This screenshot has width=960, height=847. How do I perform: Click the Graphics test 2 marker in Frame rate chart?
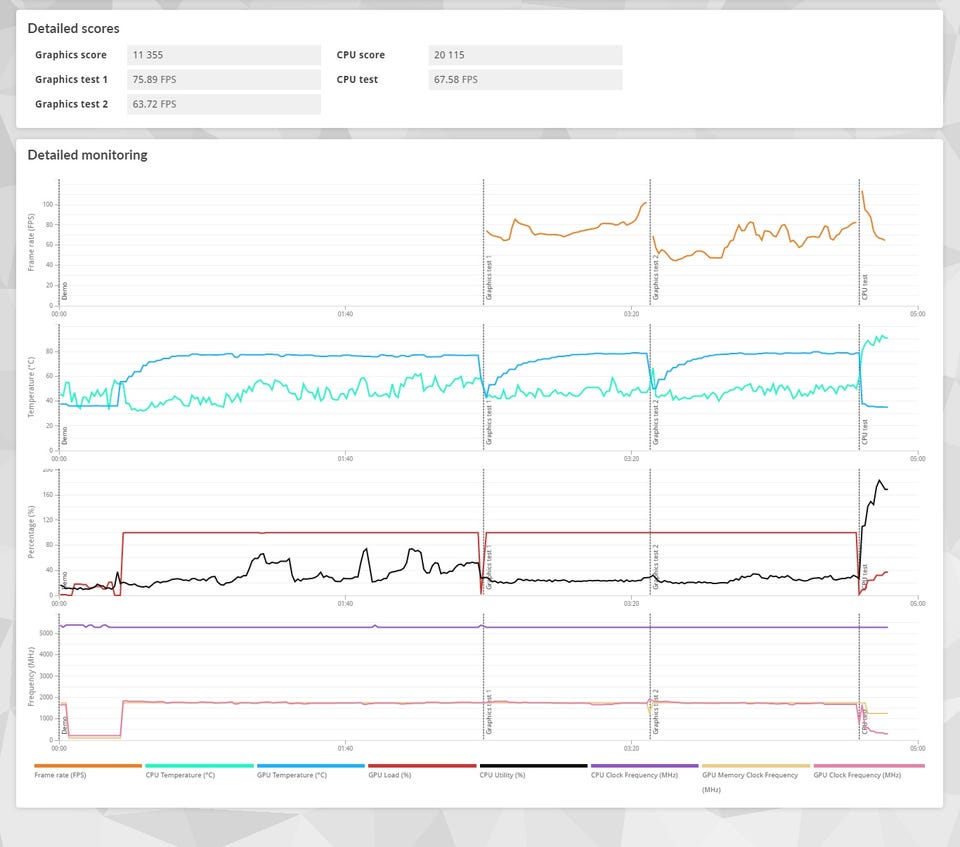pos(656,277)
